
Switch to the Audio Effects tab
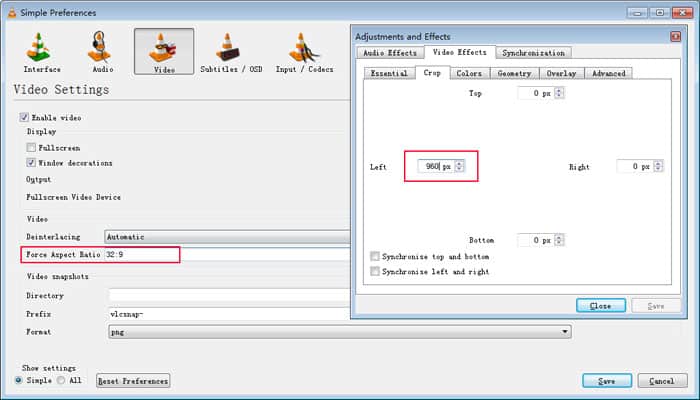390,53
